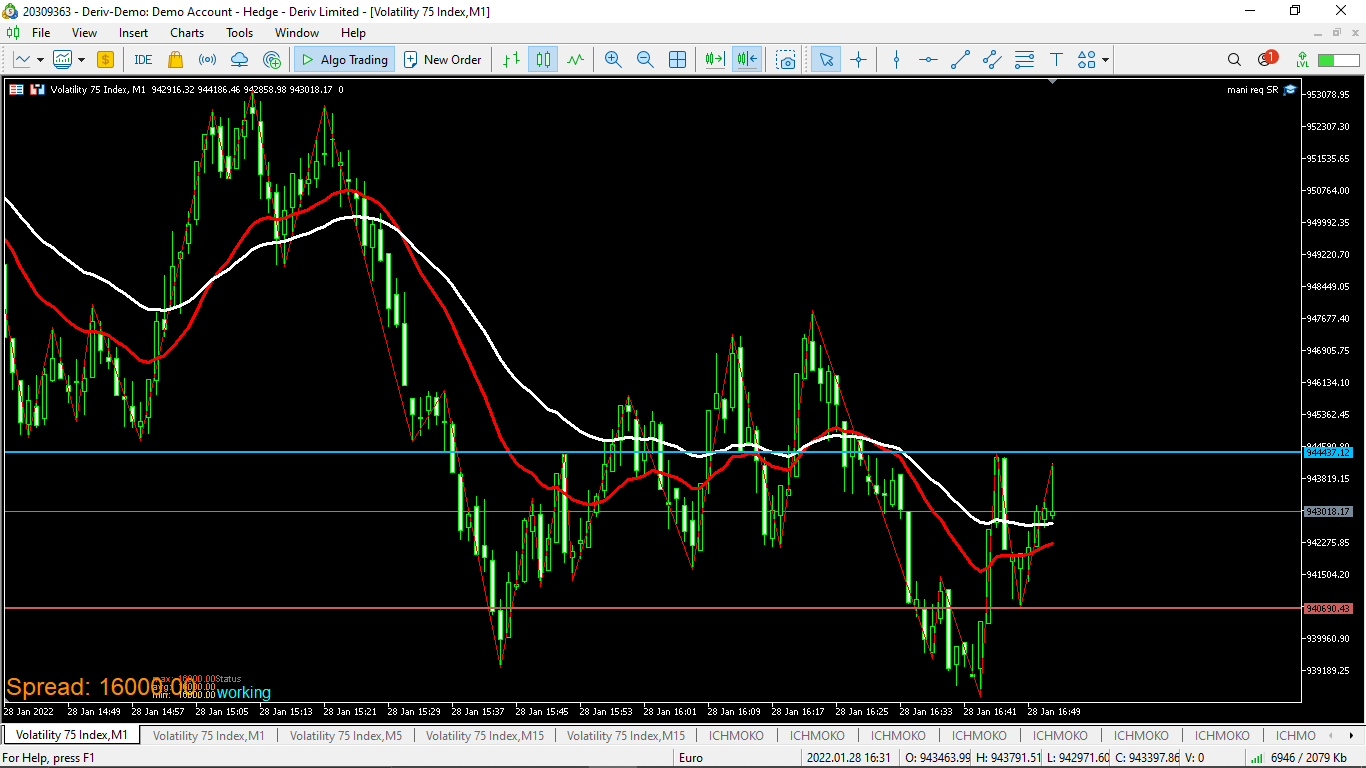Open the Signals broadcast icon
This screenshot has width=1366, height=768.
tap(207, 60)
